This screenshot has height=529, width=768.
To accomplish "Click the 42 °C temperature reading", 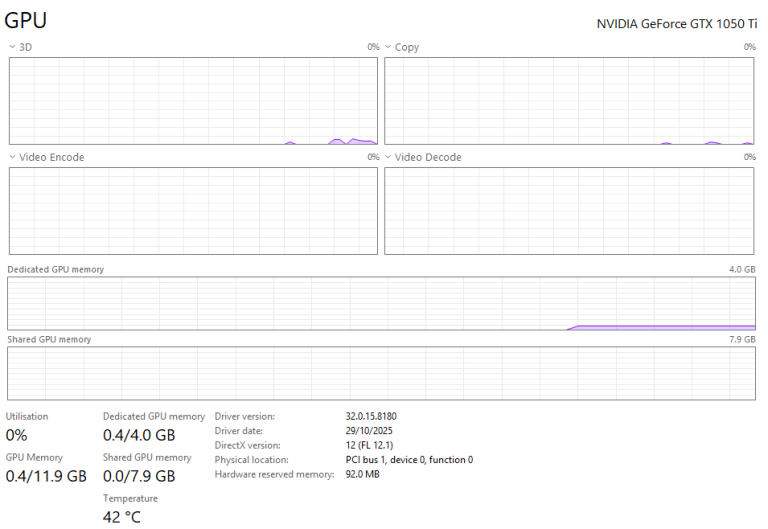I will [x=122, y=517].
